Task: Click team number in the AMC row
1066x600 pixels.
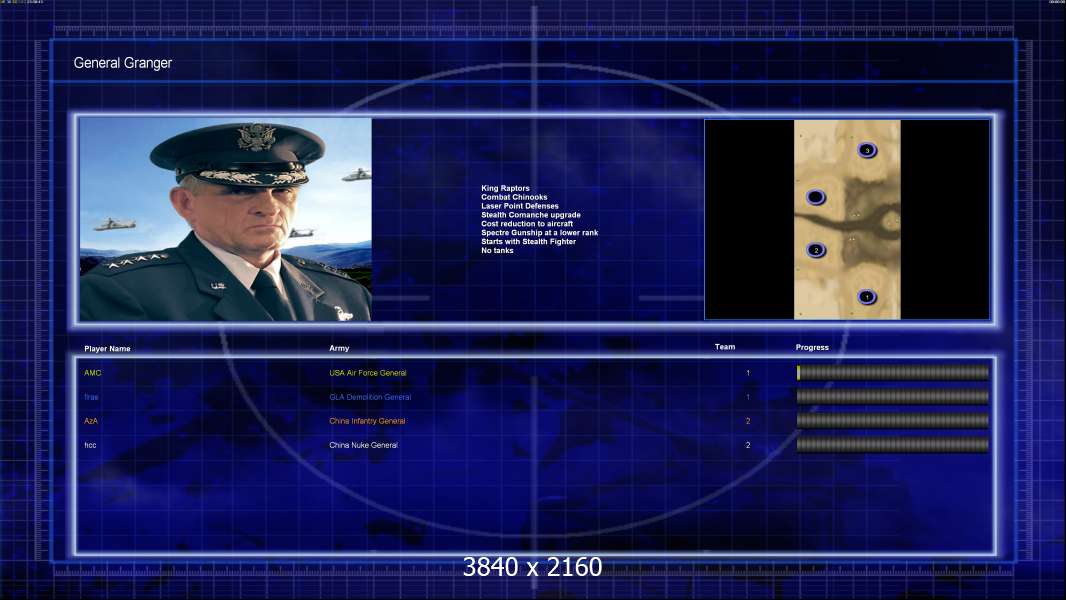Action: pyautogui.click(x=748, y=373)
